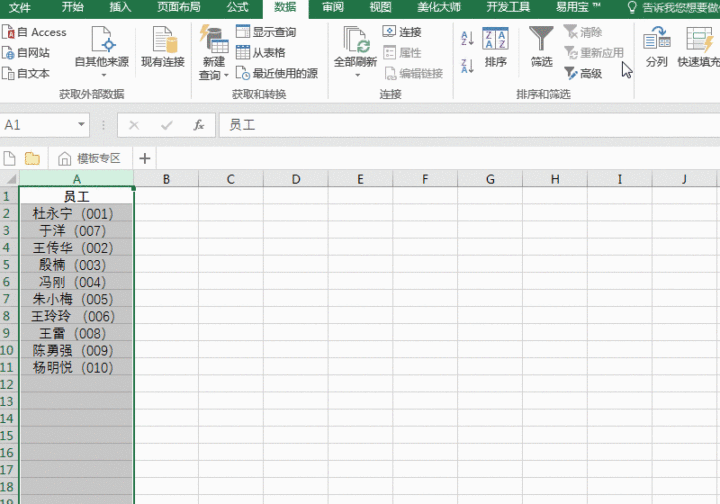Click 重新应用 reapply filter
Screen dimensions: 720x504
point(594,52)
